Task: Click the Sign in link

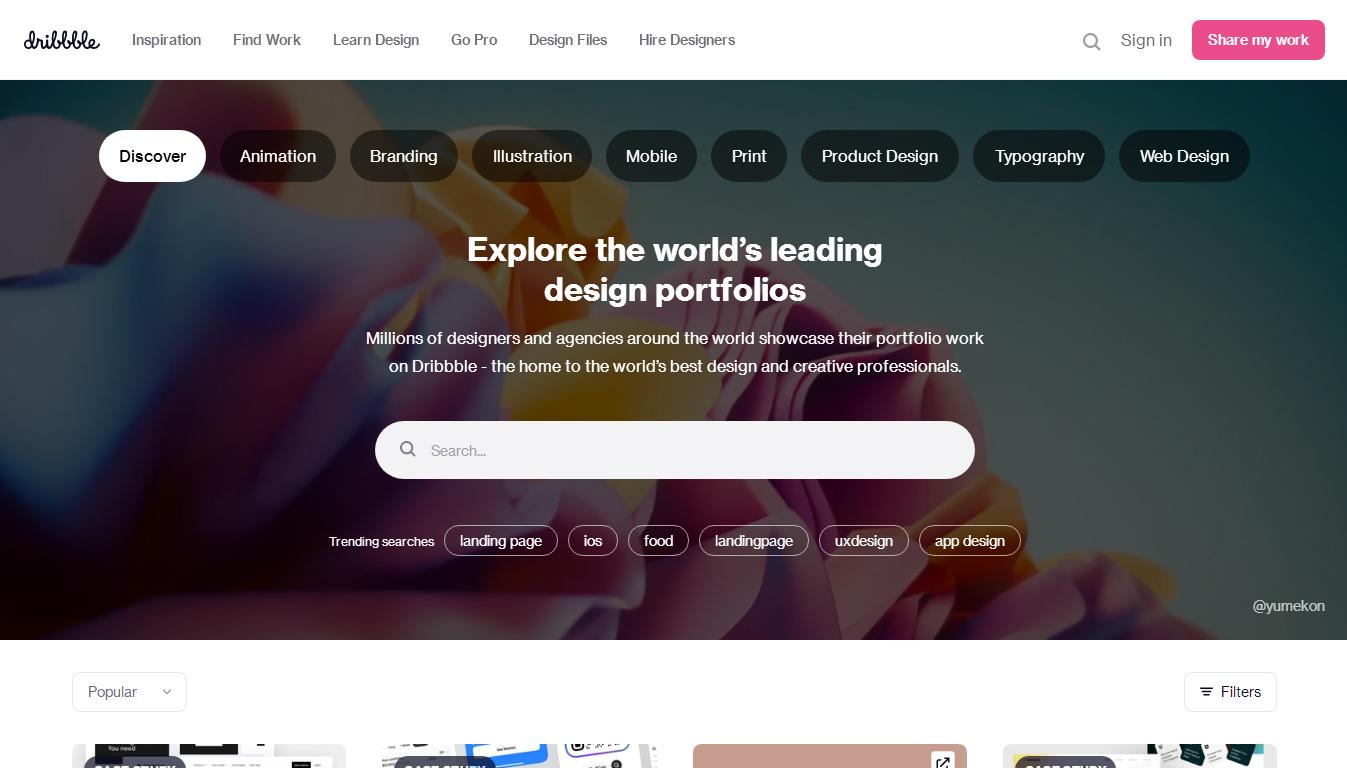Action: click(x=1146, y=40)
